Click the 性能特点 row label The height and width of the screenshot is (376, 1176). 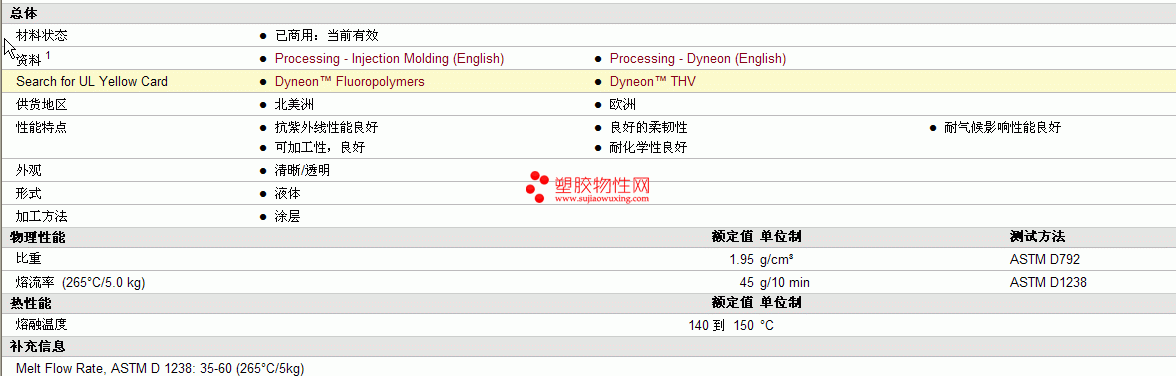41,128
